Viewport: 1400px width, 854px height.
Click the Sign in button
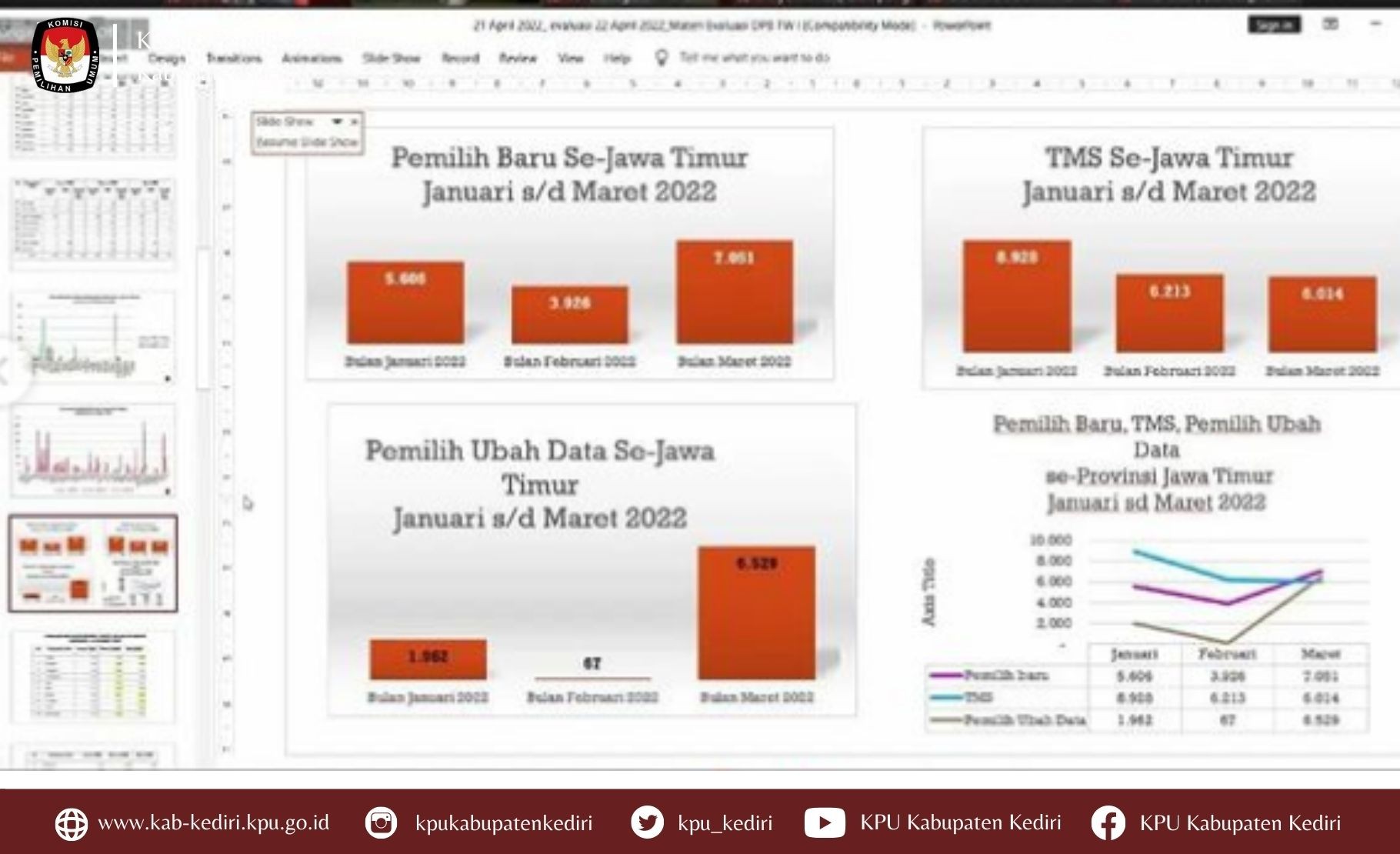pos(1274,25)
